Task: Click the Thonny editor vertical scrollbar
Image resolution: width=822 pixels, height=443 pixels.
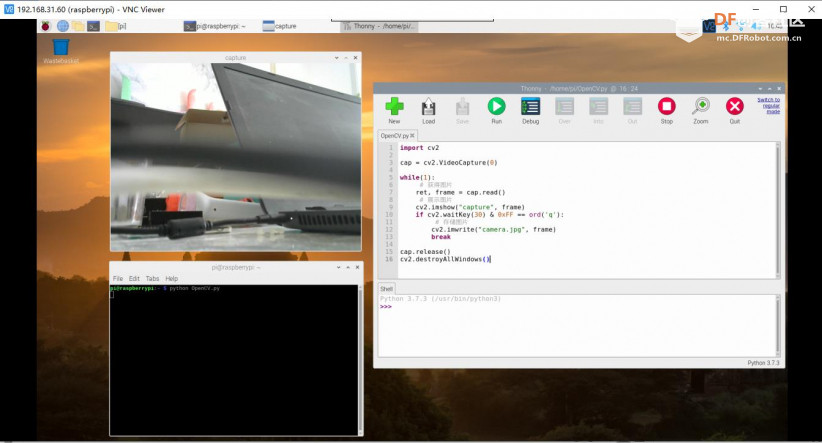Action: [777, 210]
